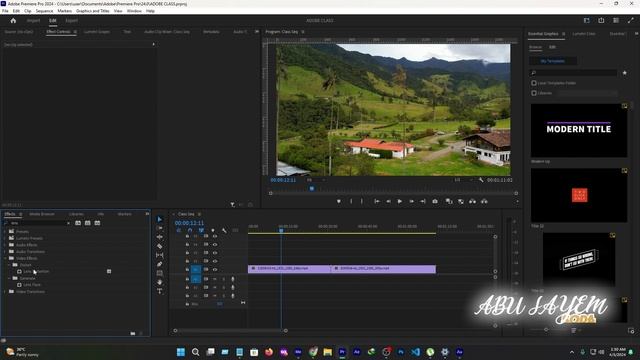Step back one frame in Program monitor
This screenshot has width=640, height=360.
tap(389, 201)
